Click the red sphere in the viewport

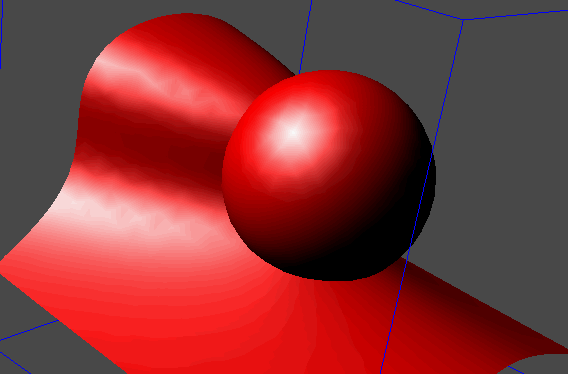pos(329,175)
